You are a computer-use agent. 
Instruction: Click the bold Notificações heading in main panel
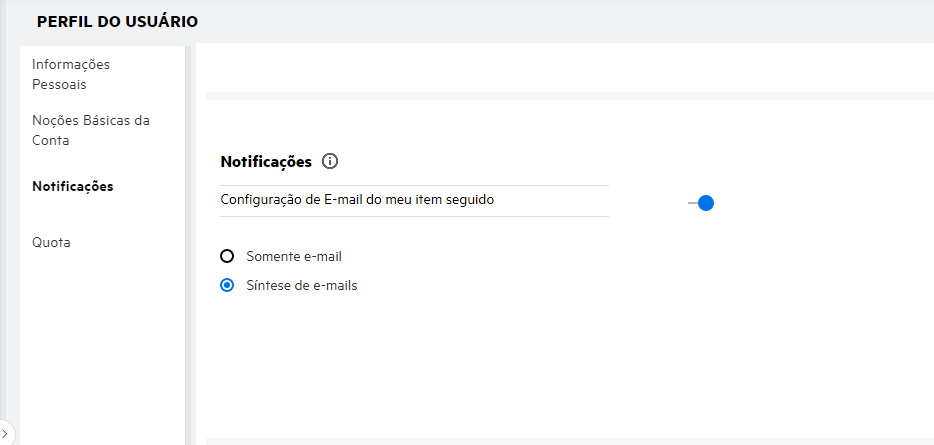(266, 161)
